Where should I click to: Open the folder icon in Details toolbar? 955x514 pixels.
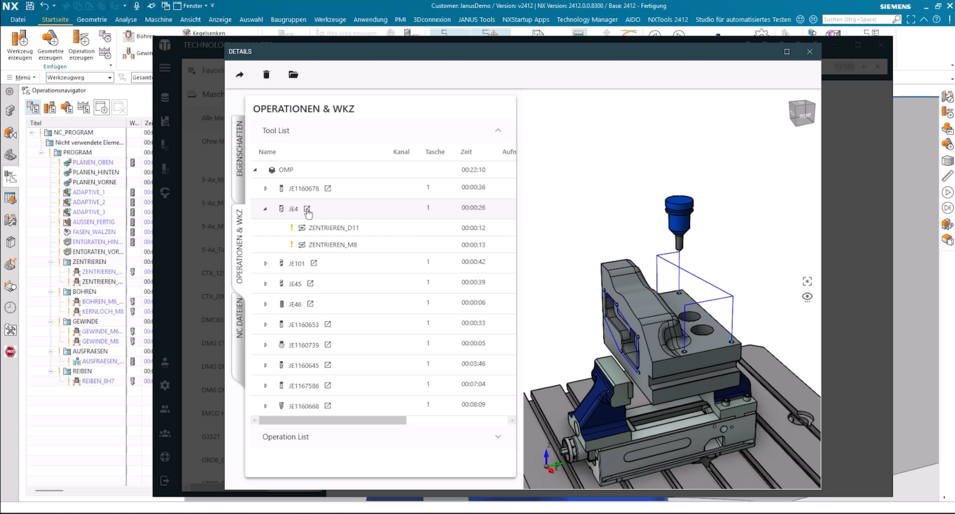[x=293, y=74]
